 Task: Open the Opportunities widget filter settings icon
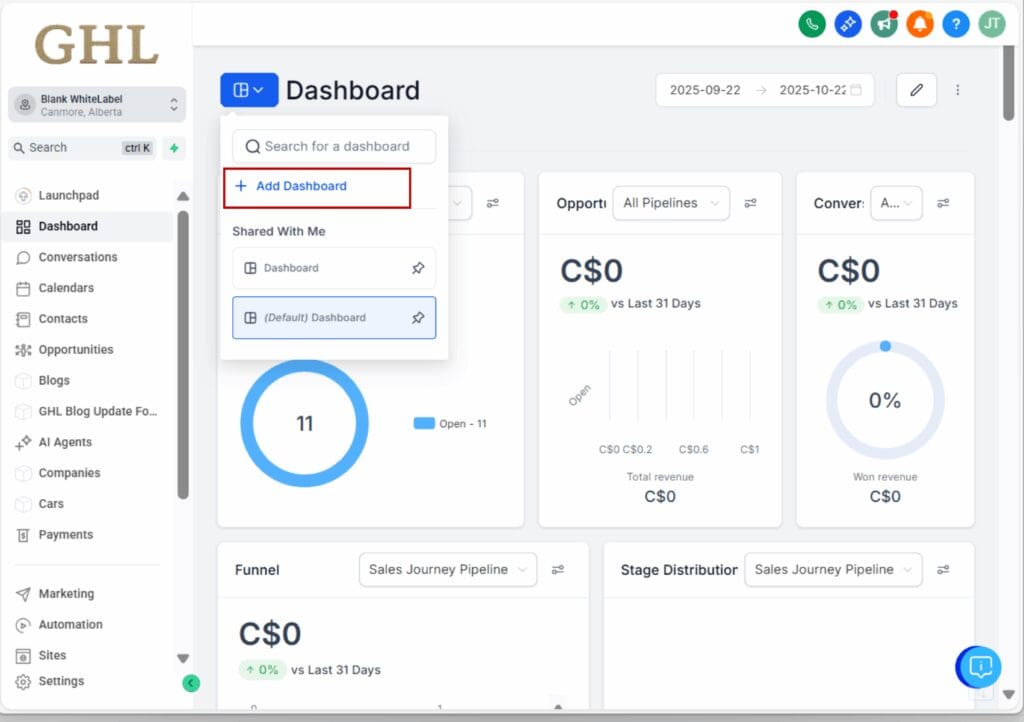[x=750, y=203]
